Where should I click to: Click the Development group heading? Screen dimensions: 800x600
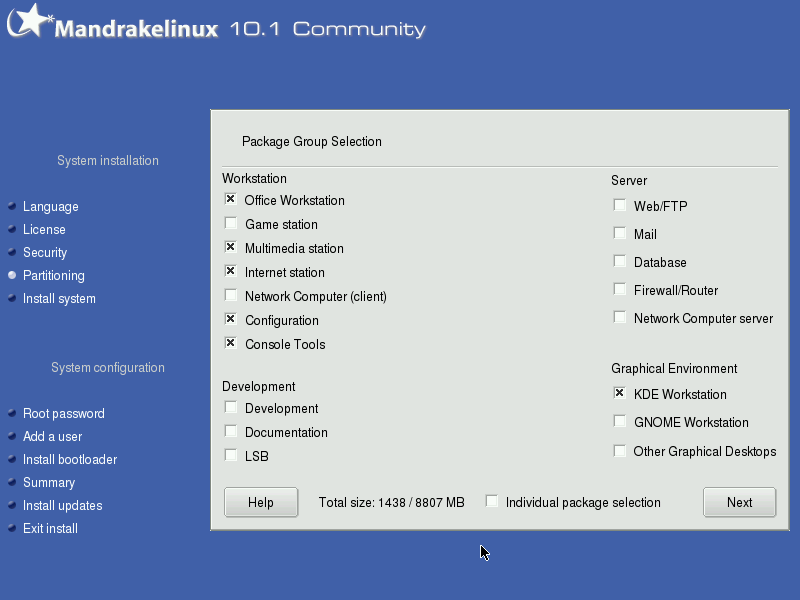click(259, 387)
